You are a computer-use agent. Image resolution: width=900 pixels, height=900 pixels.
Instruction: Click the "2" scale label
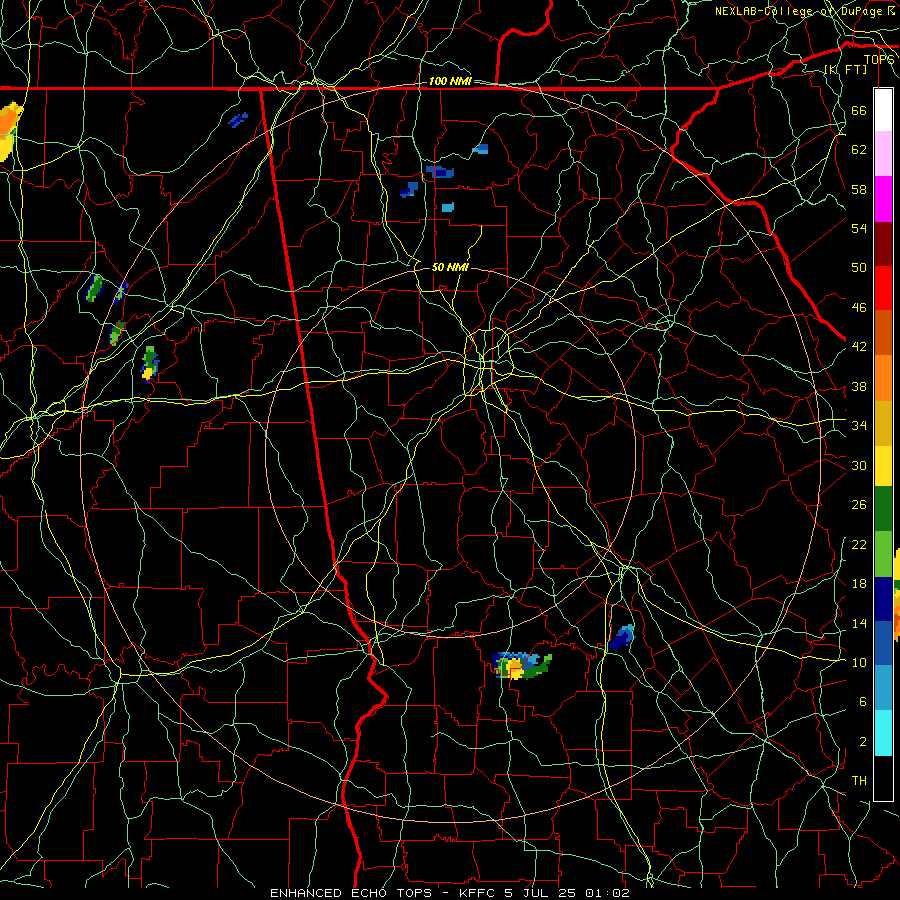(862, 741)
